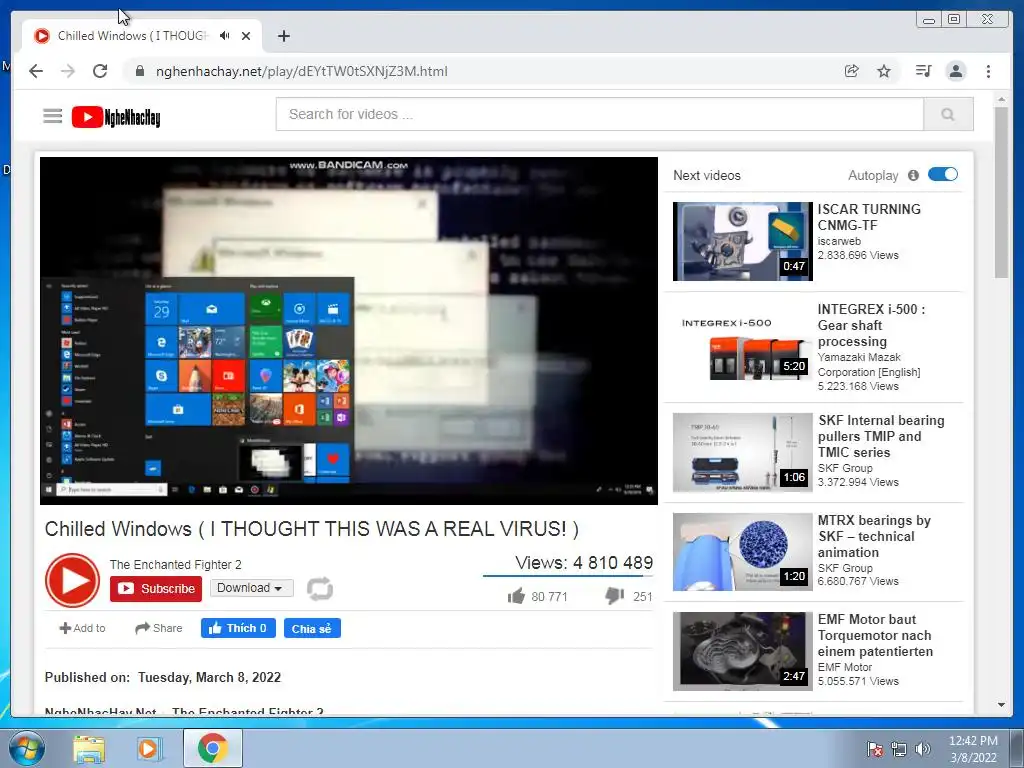Open the network tray icon
1024x768 pixels.
[899, 749]
